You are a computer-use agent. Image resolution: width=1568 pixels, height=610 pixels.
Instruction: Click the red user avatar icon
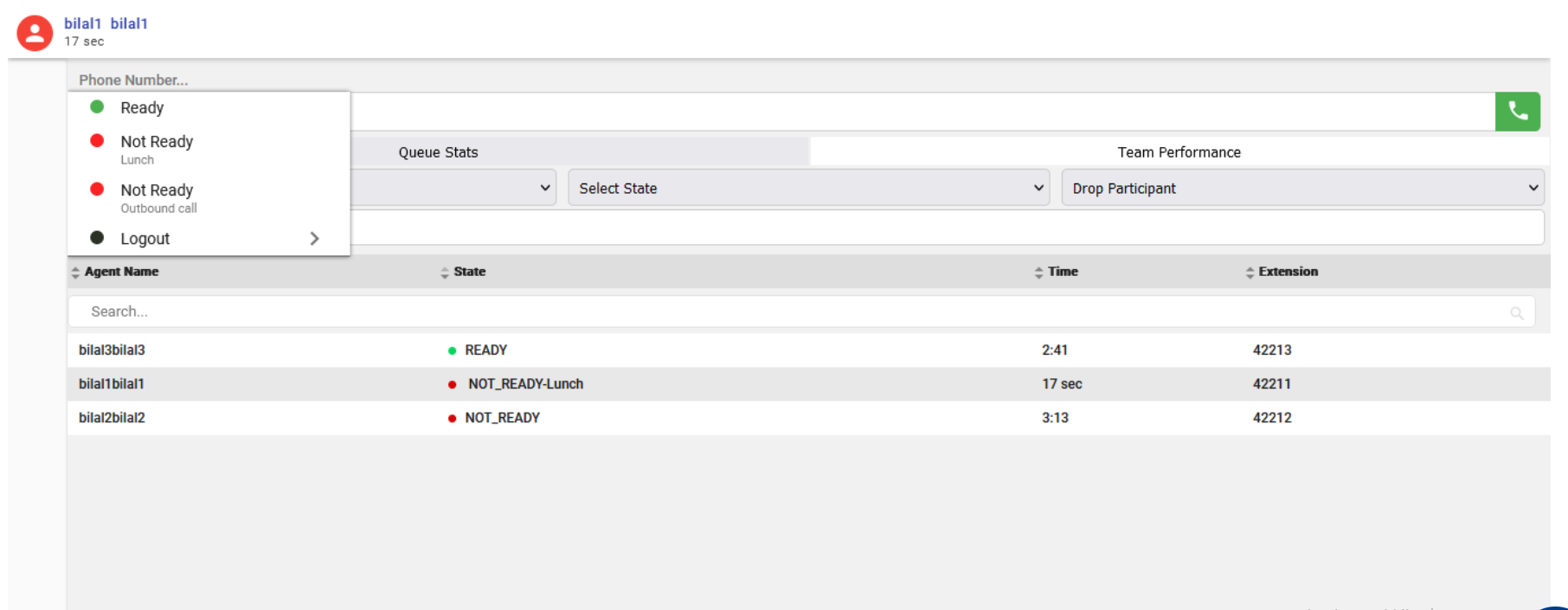click(x=35, y=33)
